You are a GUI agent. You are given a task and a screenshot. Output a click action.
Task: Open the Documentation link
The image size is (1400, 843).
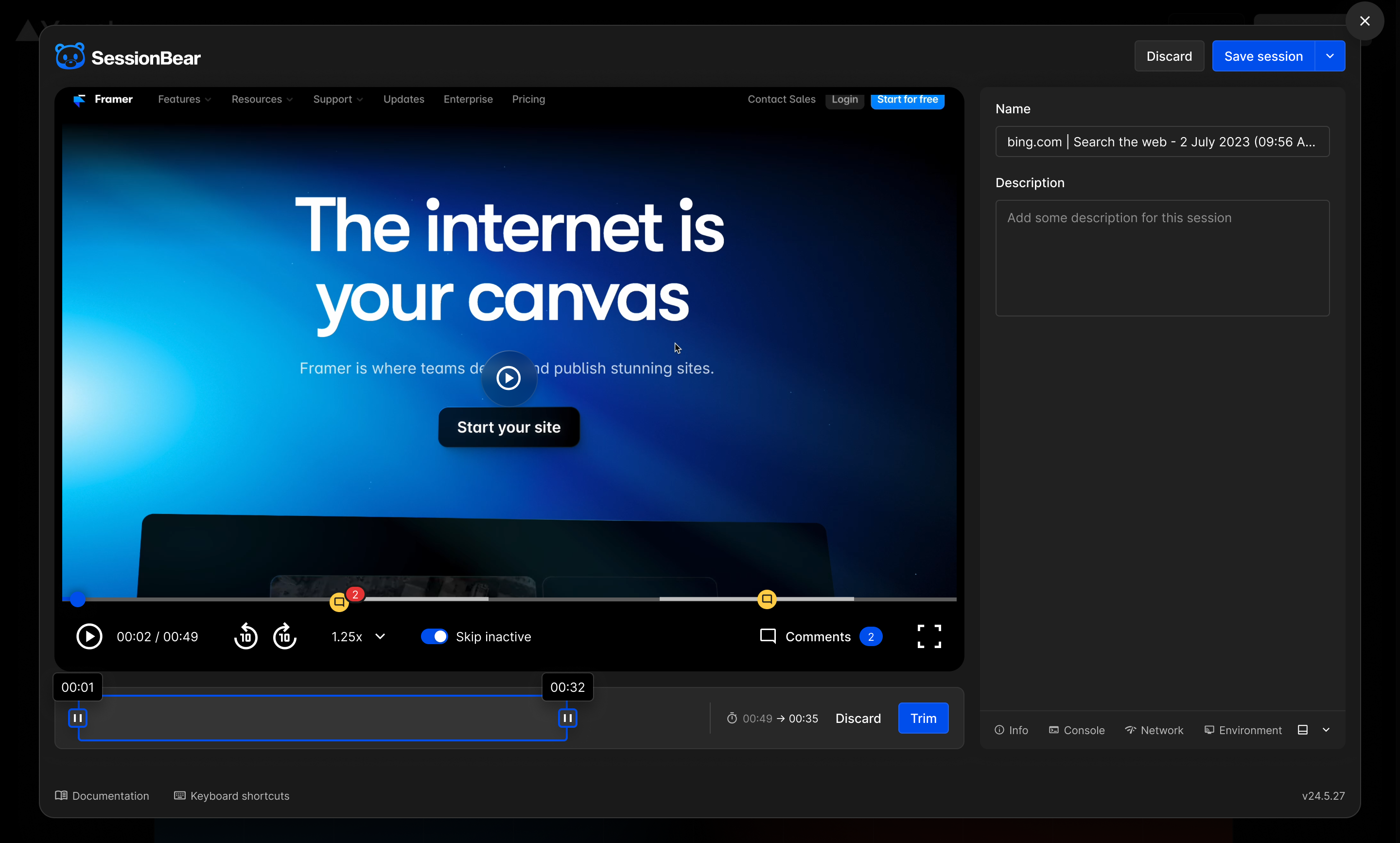[102, 796]
